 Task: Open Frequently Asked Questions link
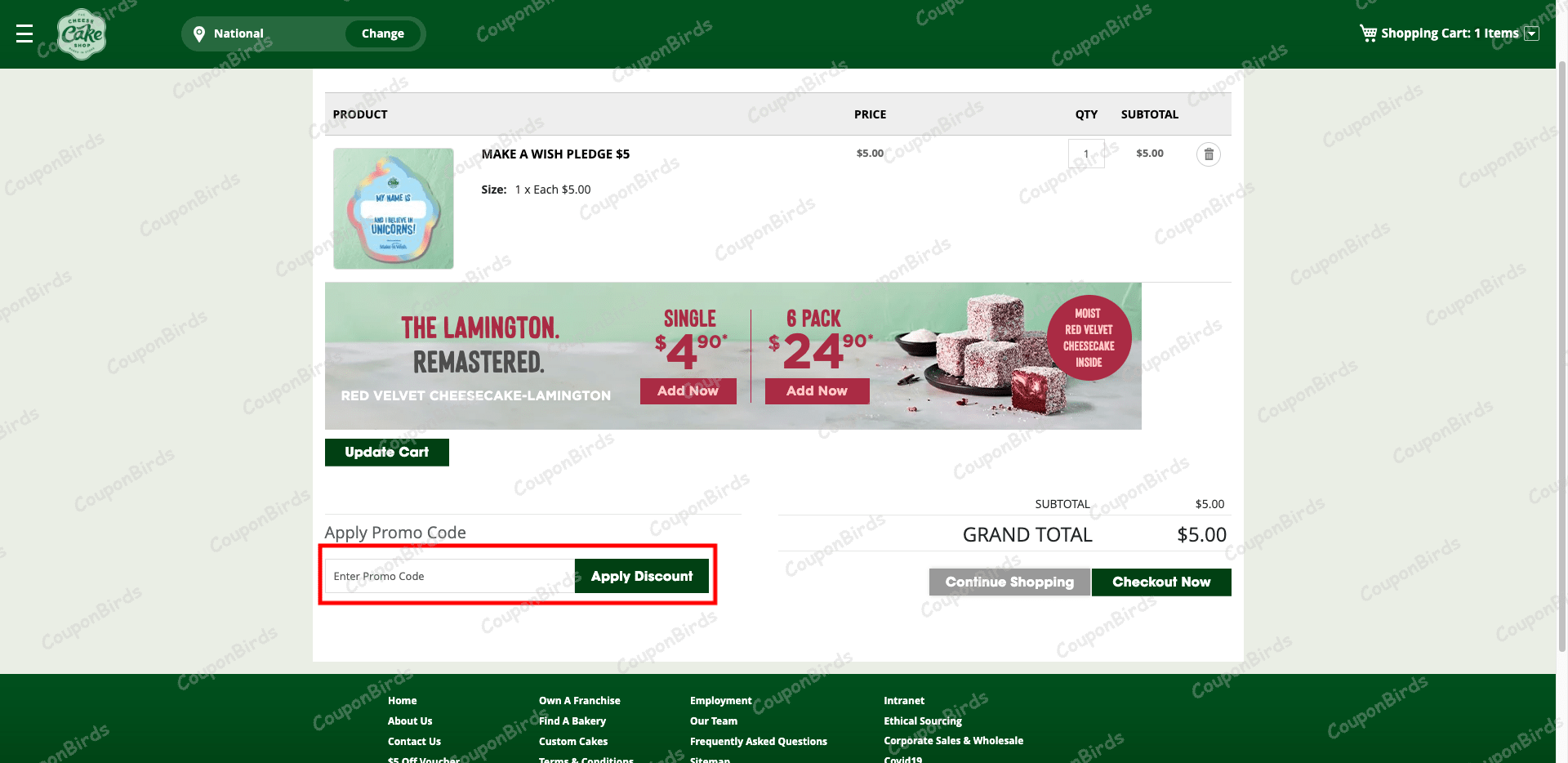[758, 742]
